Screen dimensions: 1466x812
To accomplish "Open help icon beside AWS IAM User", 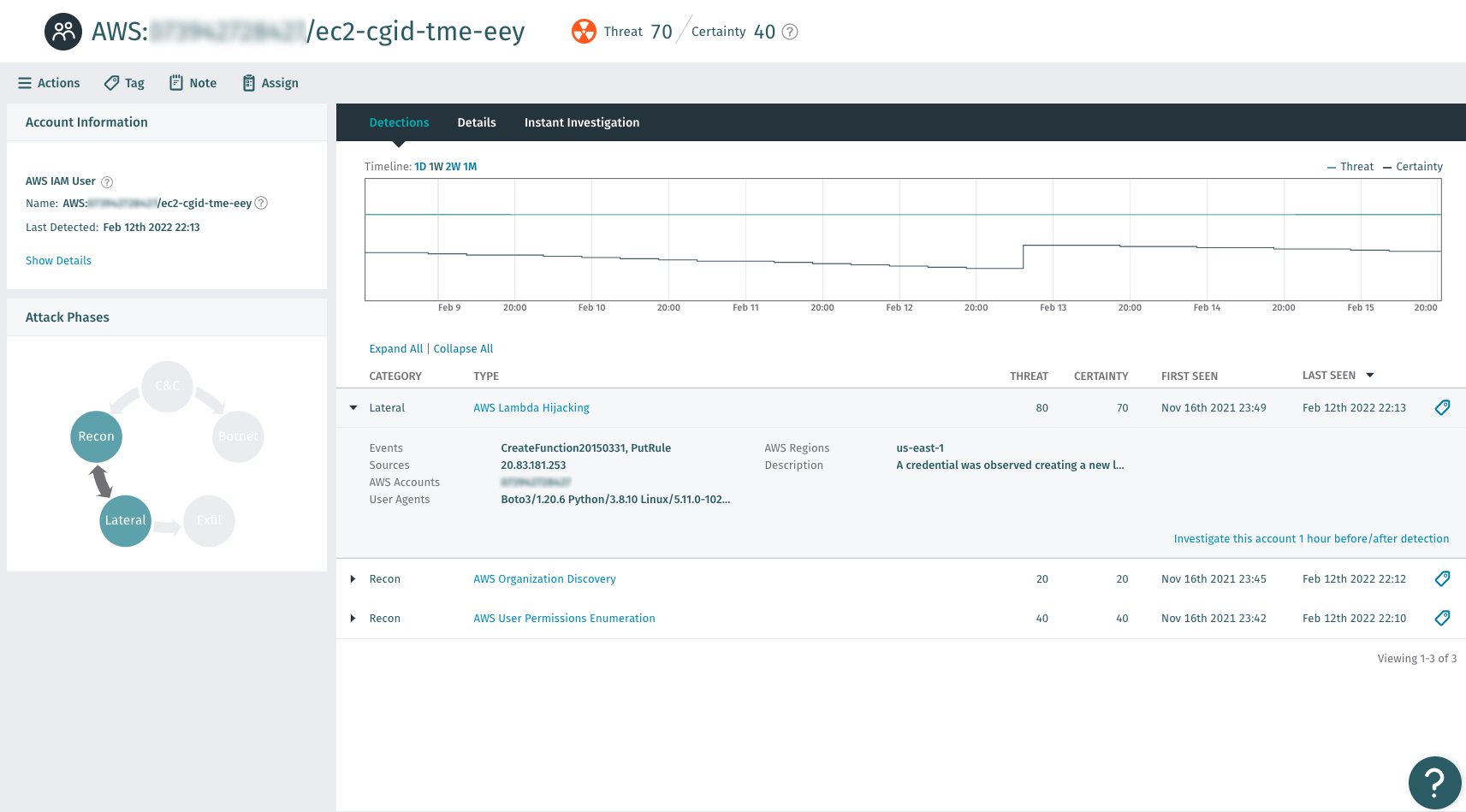I will [107, 182].
